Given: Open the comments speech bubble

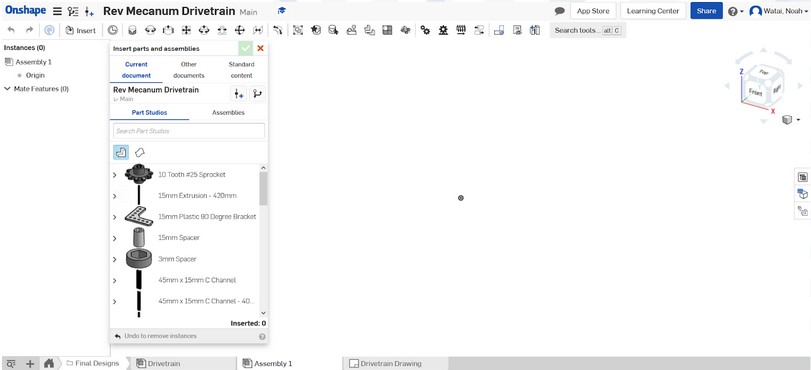Looking at the screenshot, I should pos(559,11).
